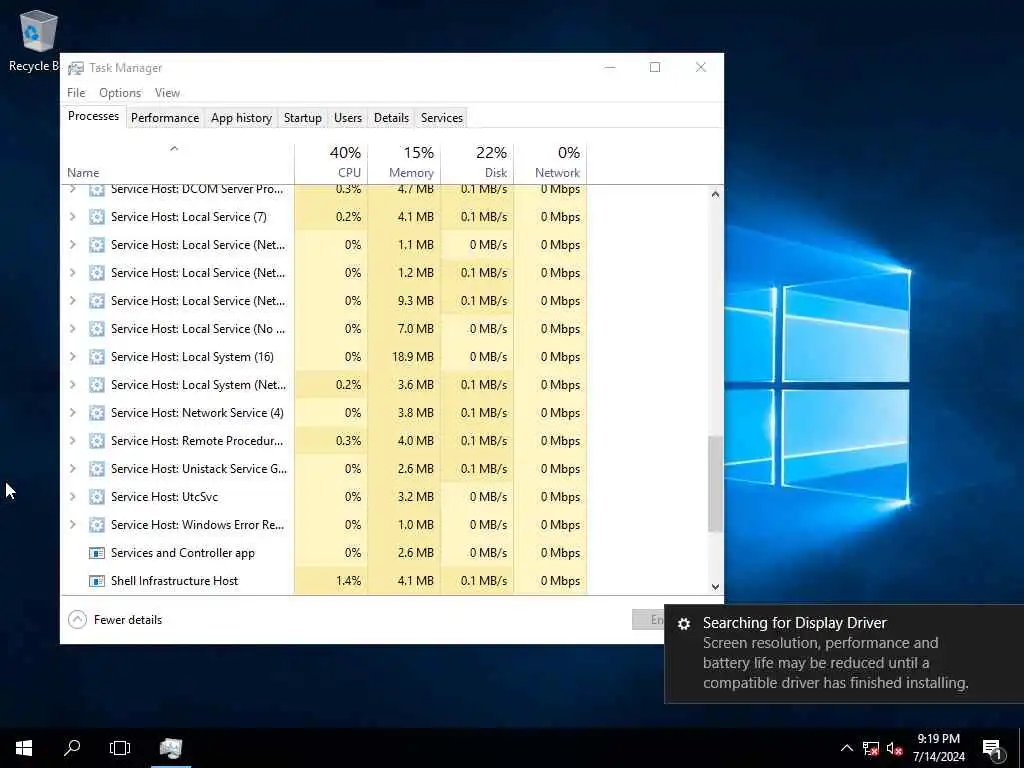The height and width of the screenshot is (768, 1024).
Task: Click Task Manager taskbar icon
Action: (170, 748)
